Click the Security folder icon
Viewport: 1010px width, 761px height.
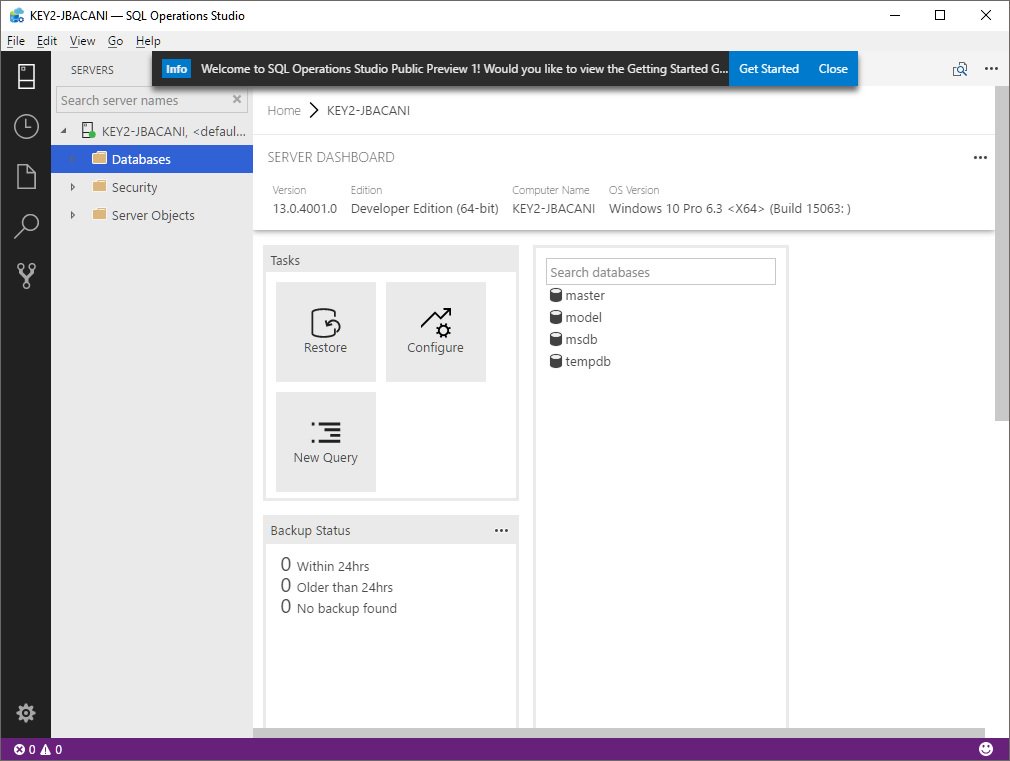[x=99, y=187]
